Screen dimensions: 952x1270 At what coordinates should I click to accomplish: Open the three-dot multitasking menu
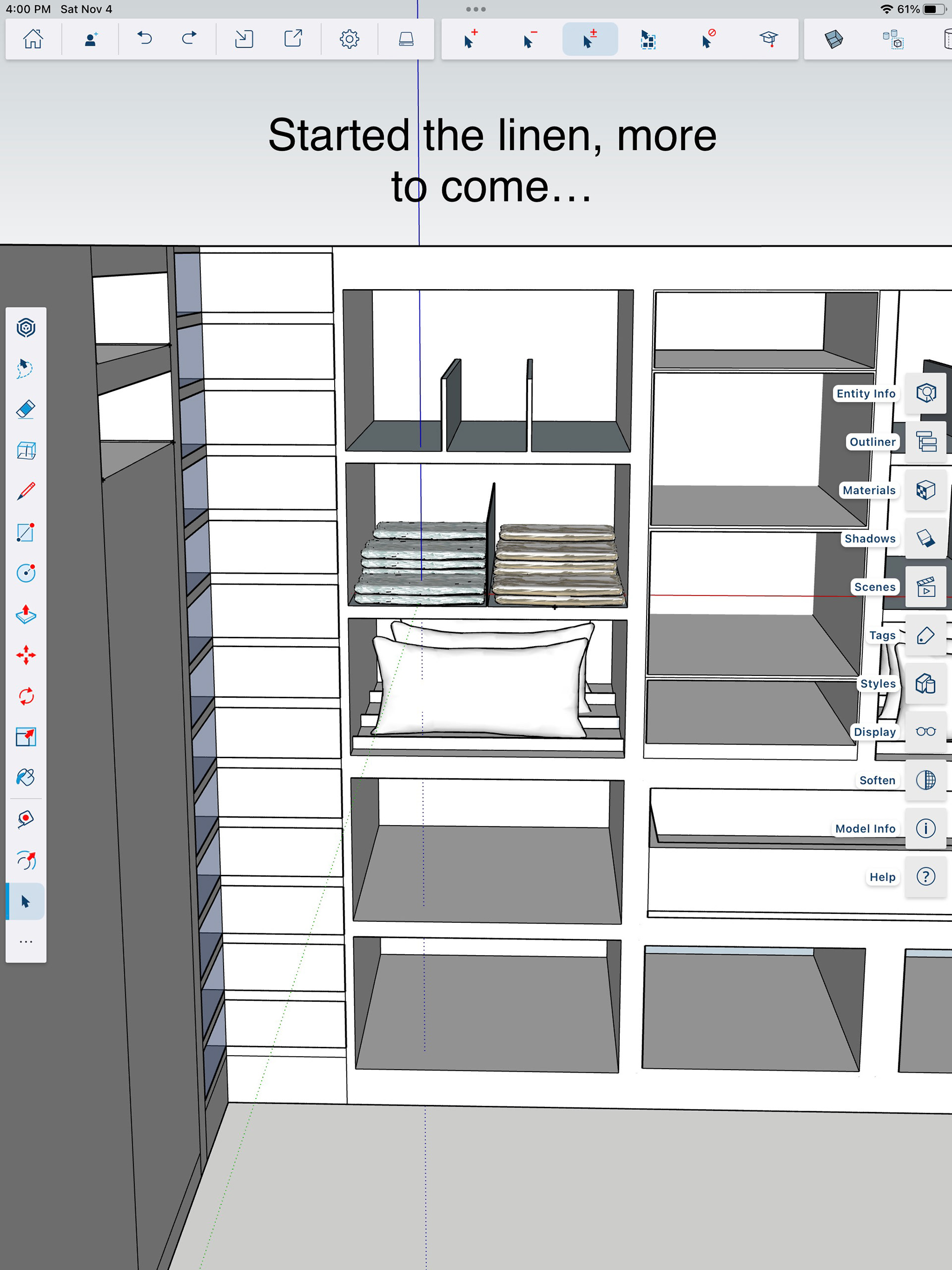click(476, 9)
